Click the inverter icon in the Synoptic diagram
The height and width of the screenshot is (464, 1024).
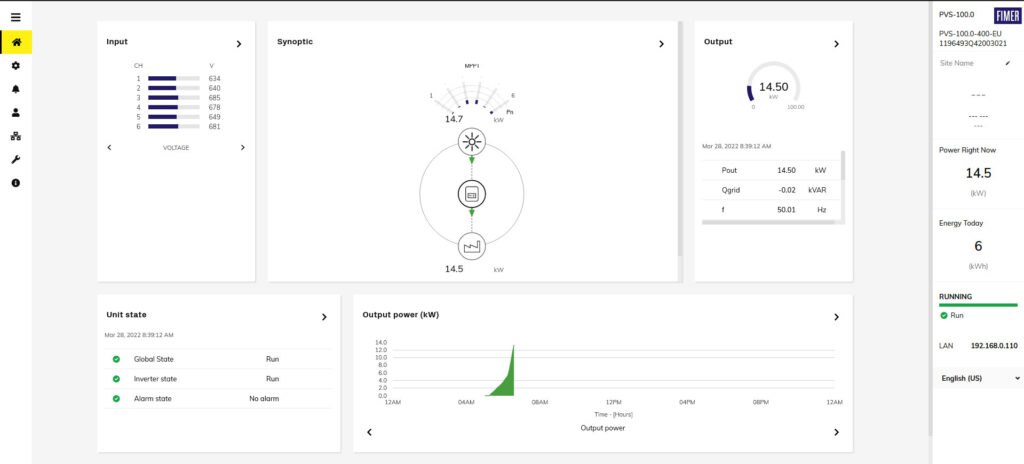(471, 194)
